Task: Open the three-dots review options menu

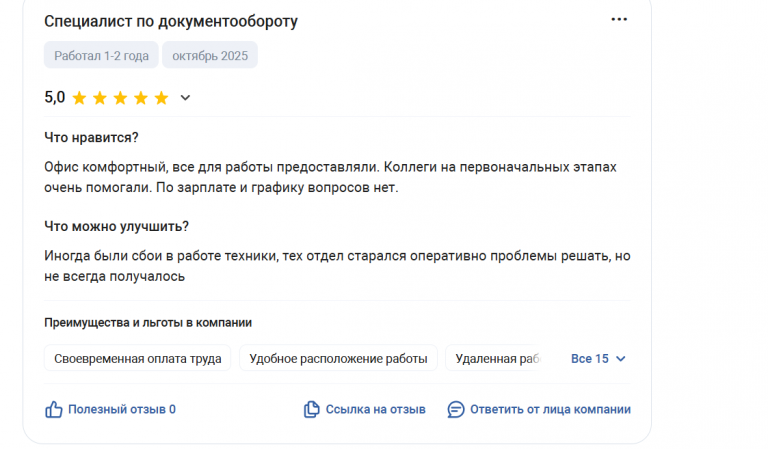Action: [619, 20]
